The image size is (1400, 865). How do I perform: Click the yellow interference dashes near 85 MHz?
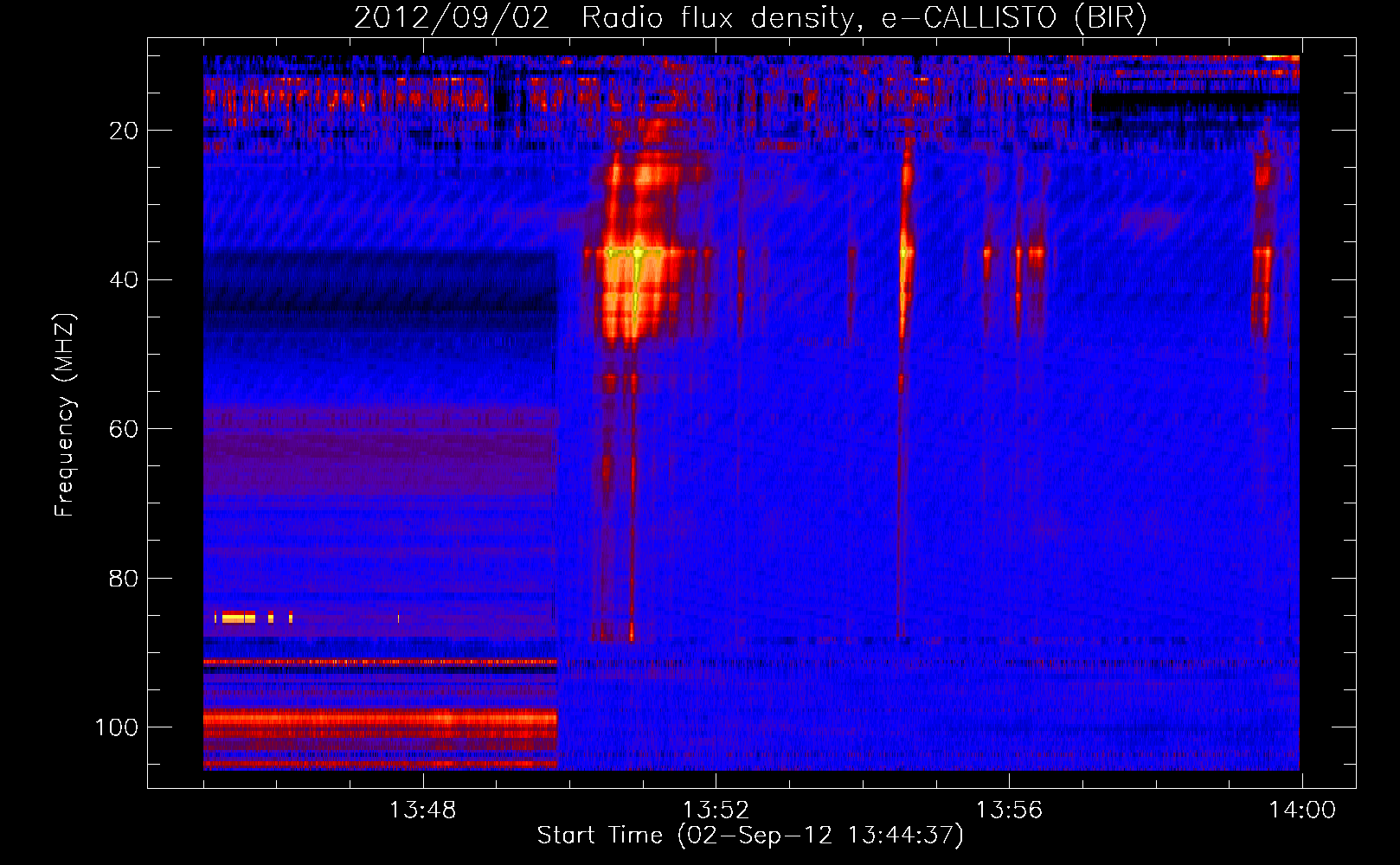pos(253,618)
